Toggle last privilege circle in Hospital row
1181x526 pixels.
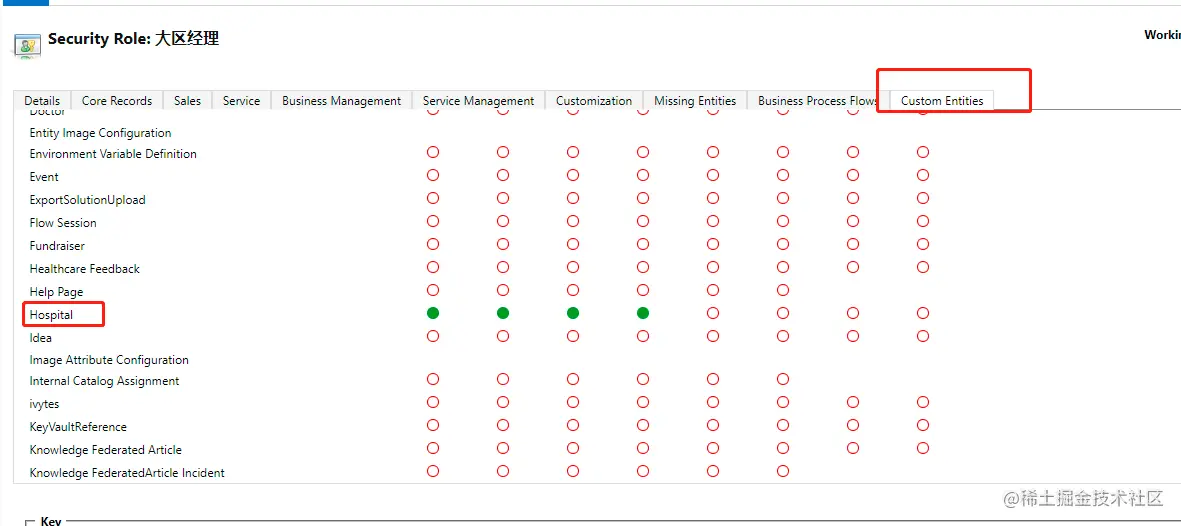(923, 313)
